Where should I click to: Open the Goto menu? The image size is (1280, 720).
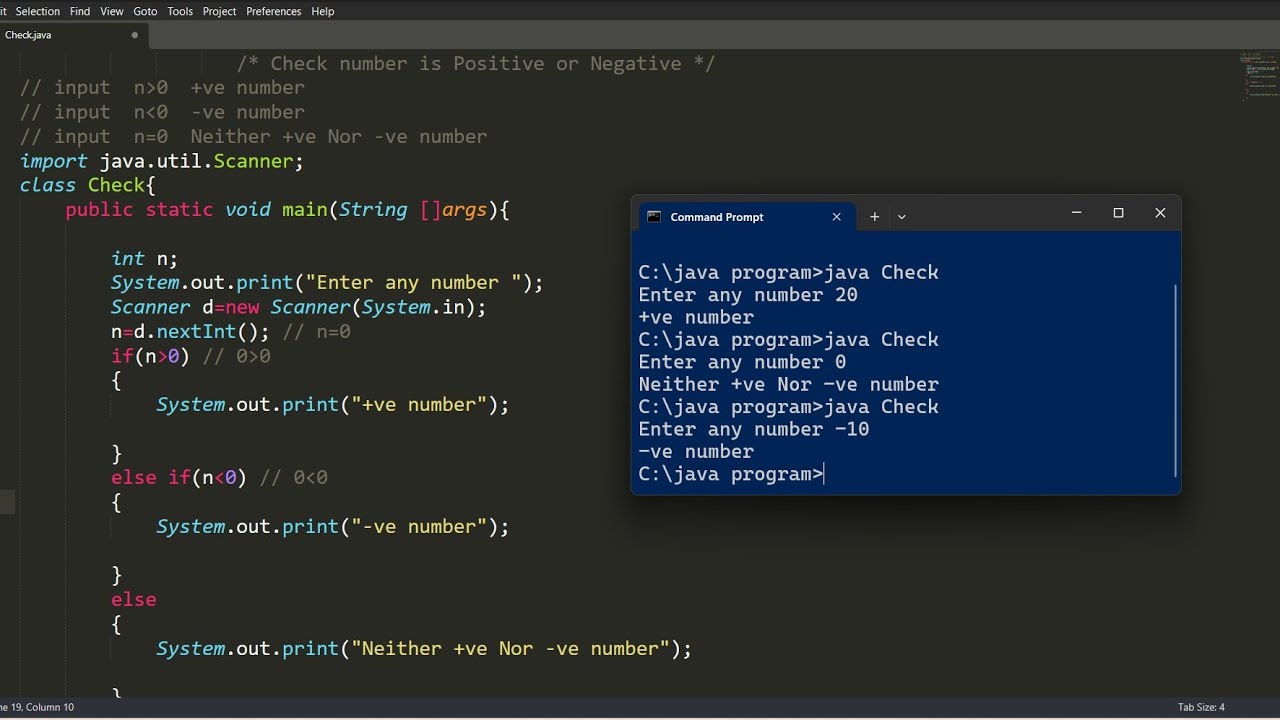point(145,11)
